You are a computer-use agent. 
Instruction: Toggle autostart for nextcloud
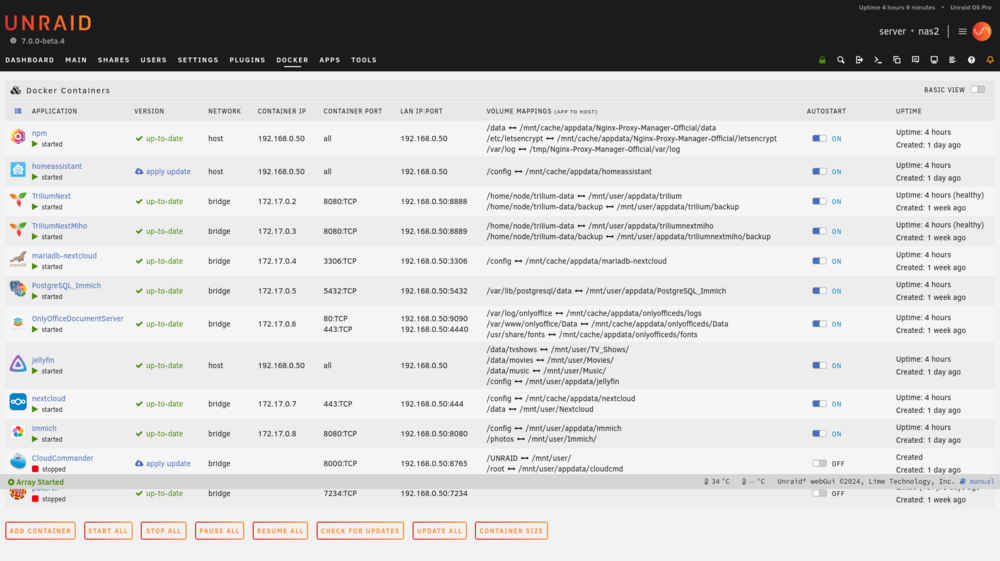pos(820,404)
